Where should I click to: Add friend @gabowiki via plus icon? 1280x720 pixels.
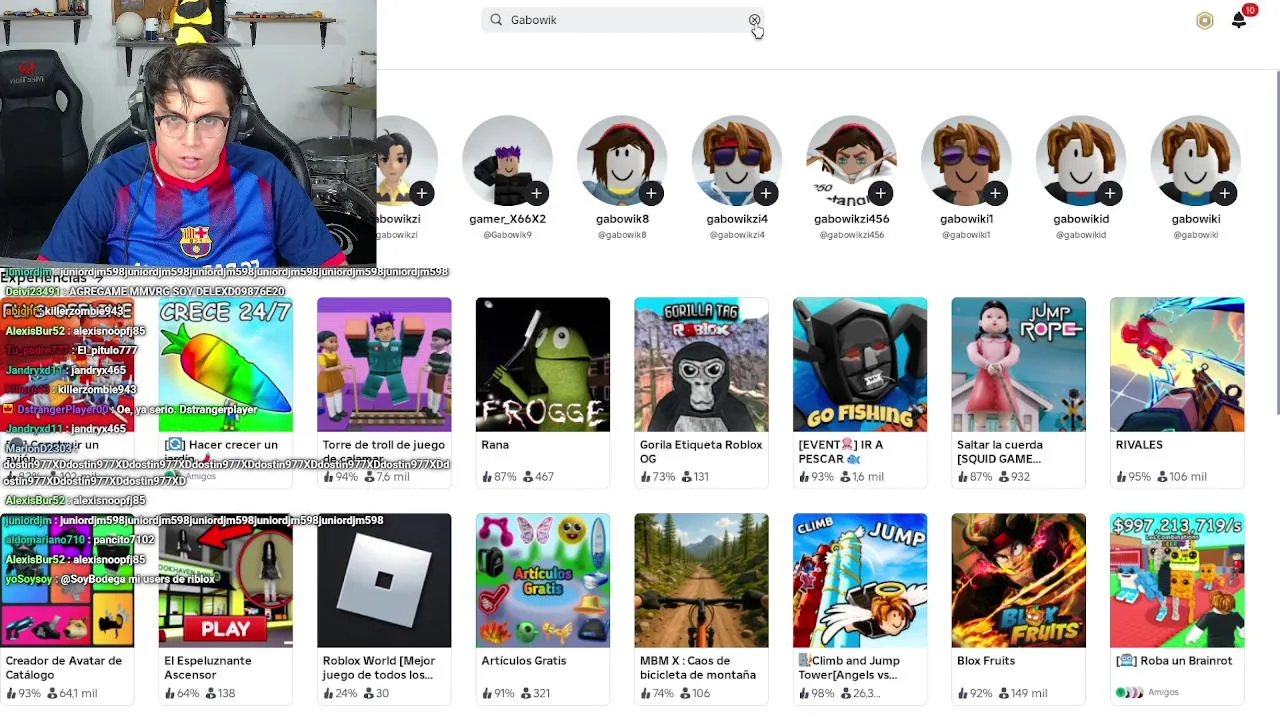pos(1224,193)
